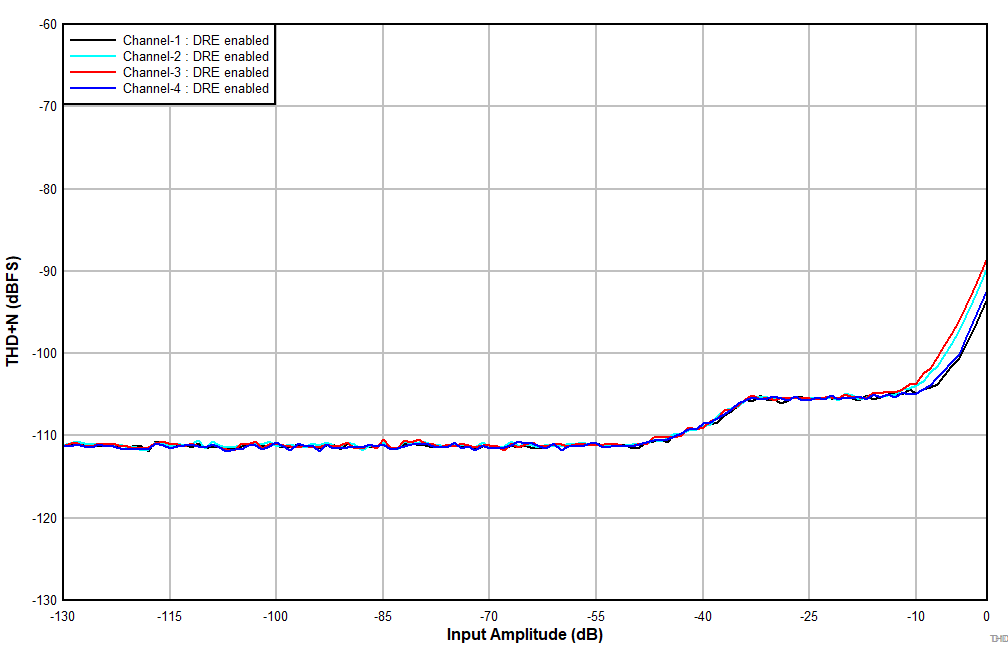Click the flat noise-floor region of the plot
Image resolution: width=1008 pixels, height=652 pixels.
(x=400, y=447)
